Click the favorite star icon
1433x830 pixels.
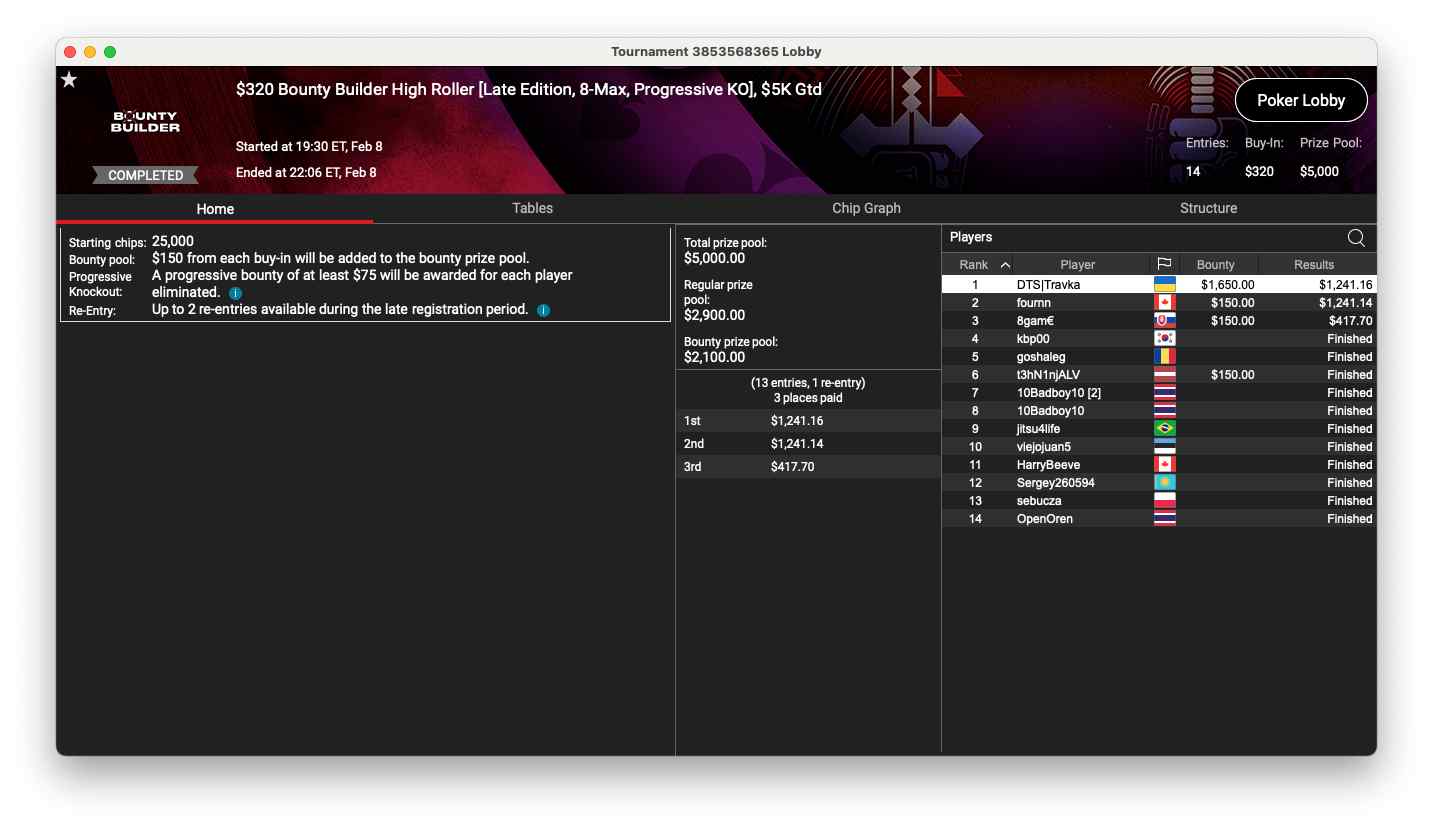click(x=69, y=80)
